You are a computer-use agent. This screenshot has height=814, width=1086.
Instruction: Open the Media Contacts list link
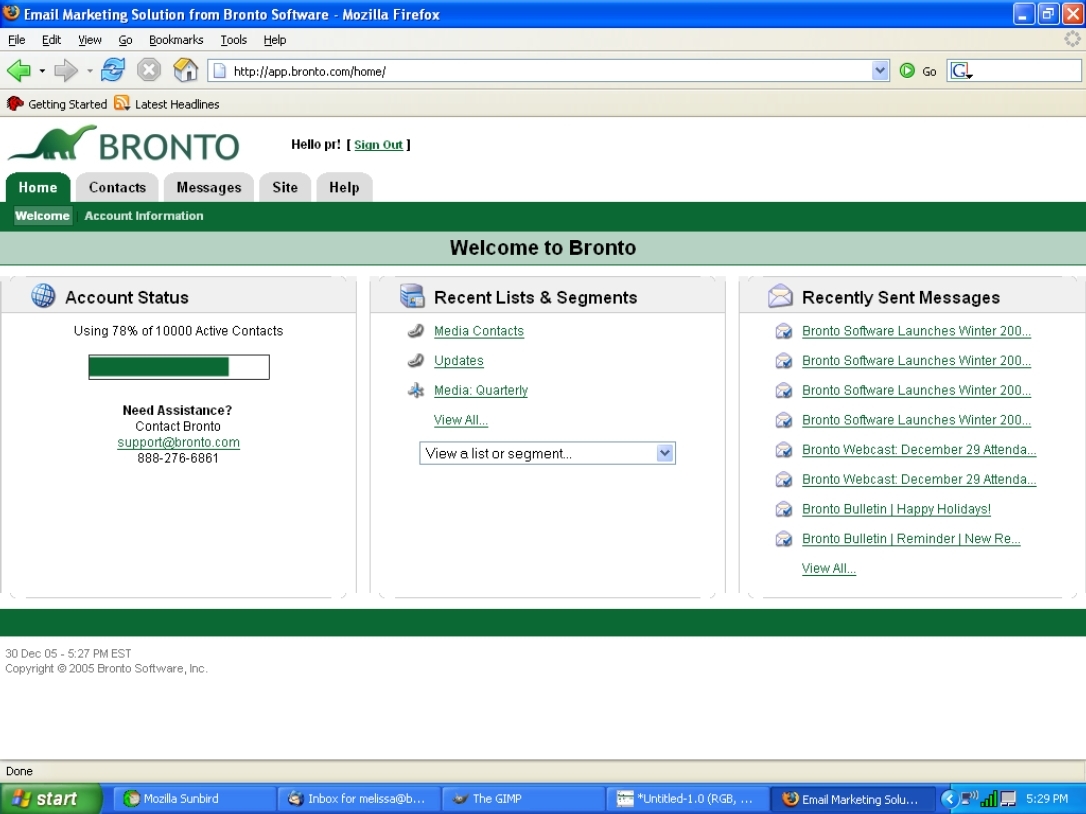pyautogui.click(x=479, y=331)
